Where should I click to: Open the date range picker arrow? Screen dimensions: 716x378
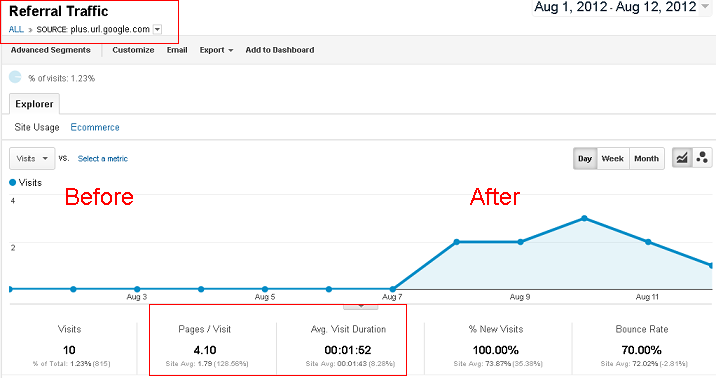[705, 6]
